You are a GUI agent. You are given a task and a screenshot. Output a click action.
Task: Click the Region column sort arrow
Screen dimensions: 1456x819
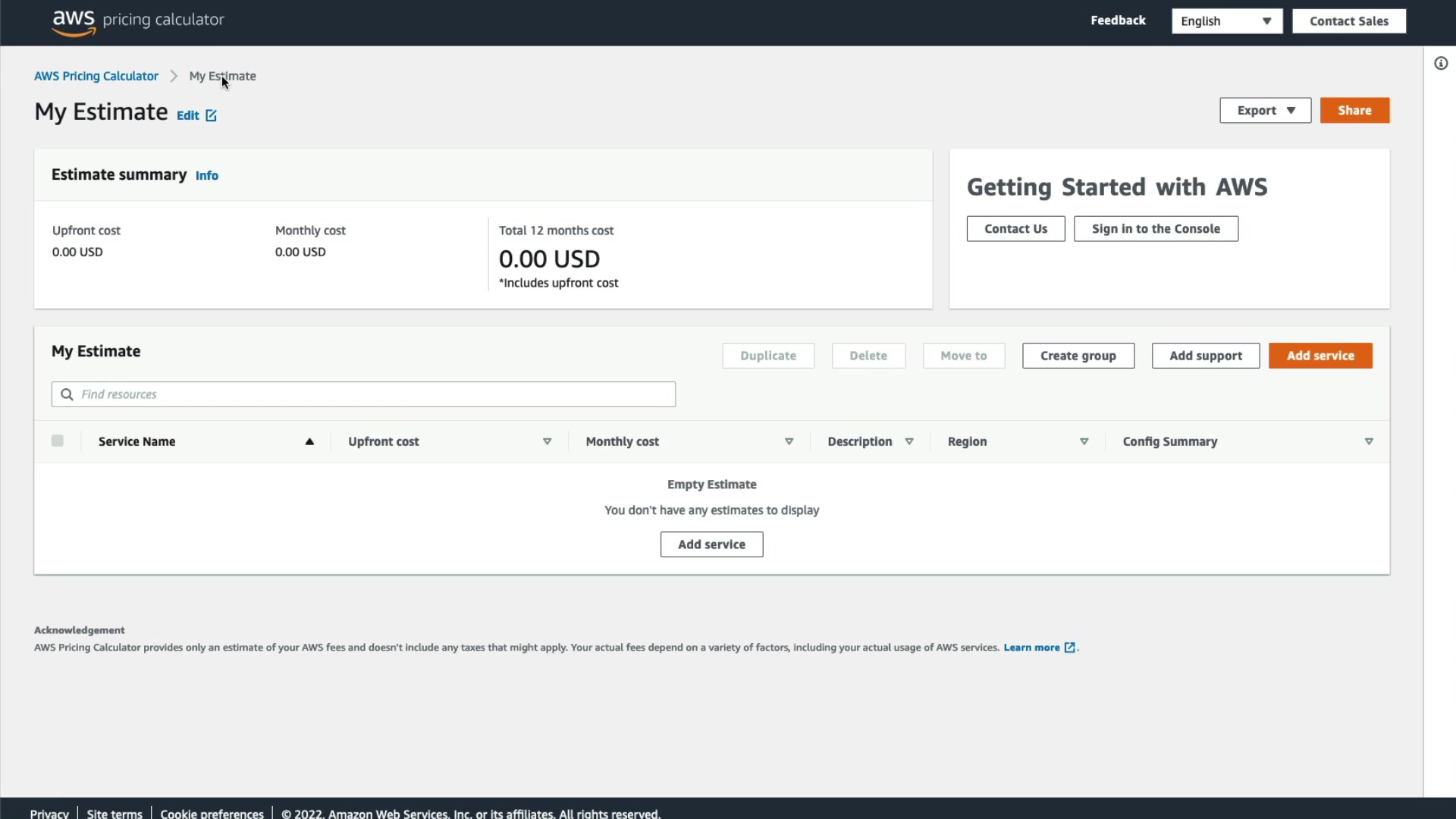click(1084, 441)
